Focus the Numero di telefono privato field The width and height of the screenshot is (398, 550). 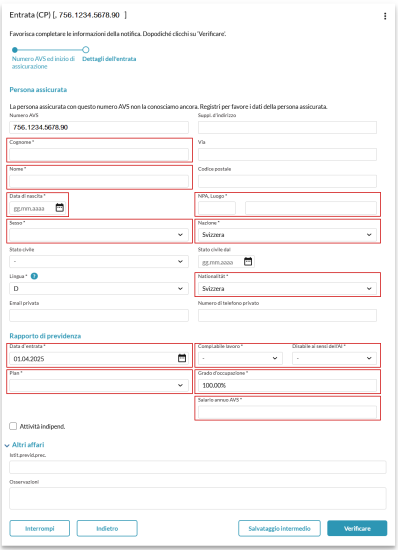tap(287, 315)
